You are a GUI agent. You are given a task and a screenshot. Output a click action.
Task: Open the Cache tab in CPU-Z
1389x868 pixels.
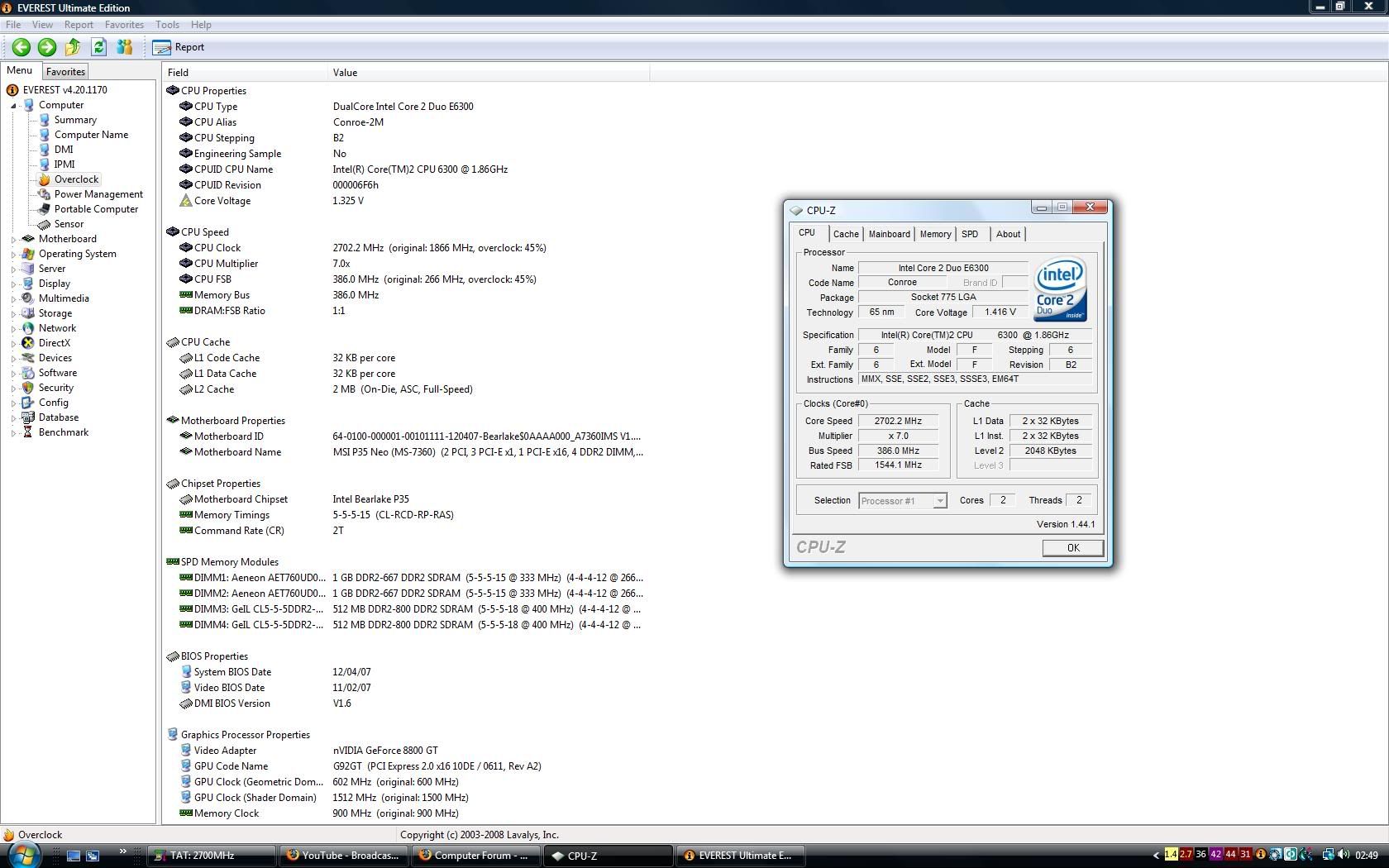pos(846,234)
